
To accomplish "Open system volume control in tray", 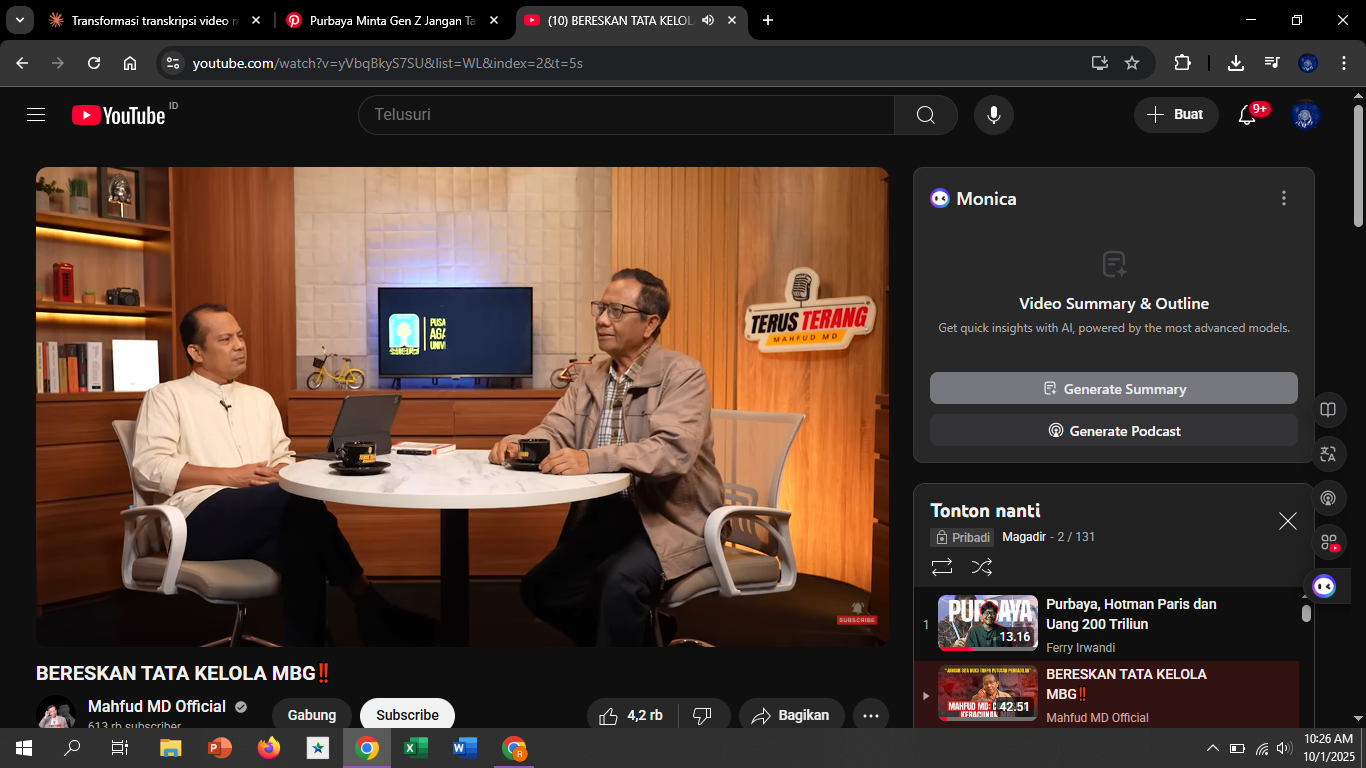I will click(x=1285, y=748).
